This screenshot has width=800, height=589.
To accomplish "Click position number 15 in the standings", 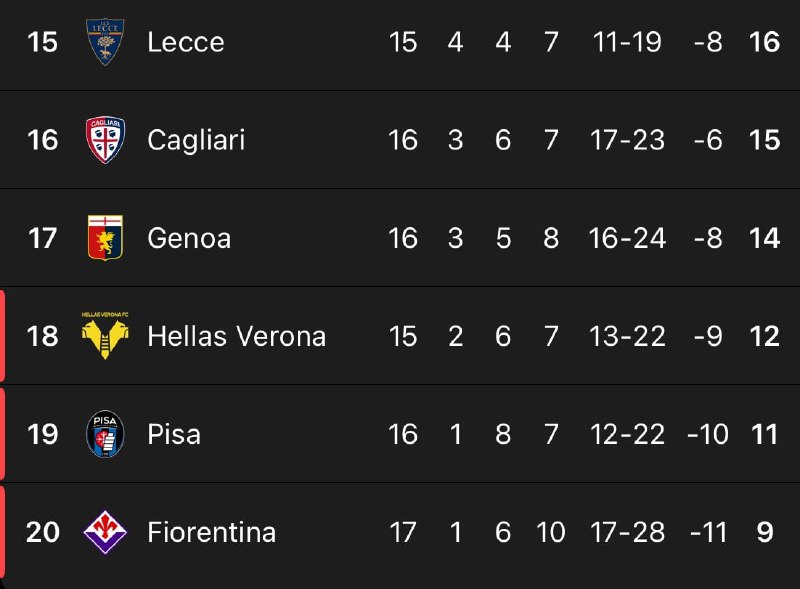I will [43, 42].
